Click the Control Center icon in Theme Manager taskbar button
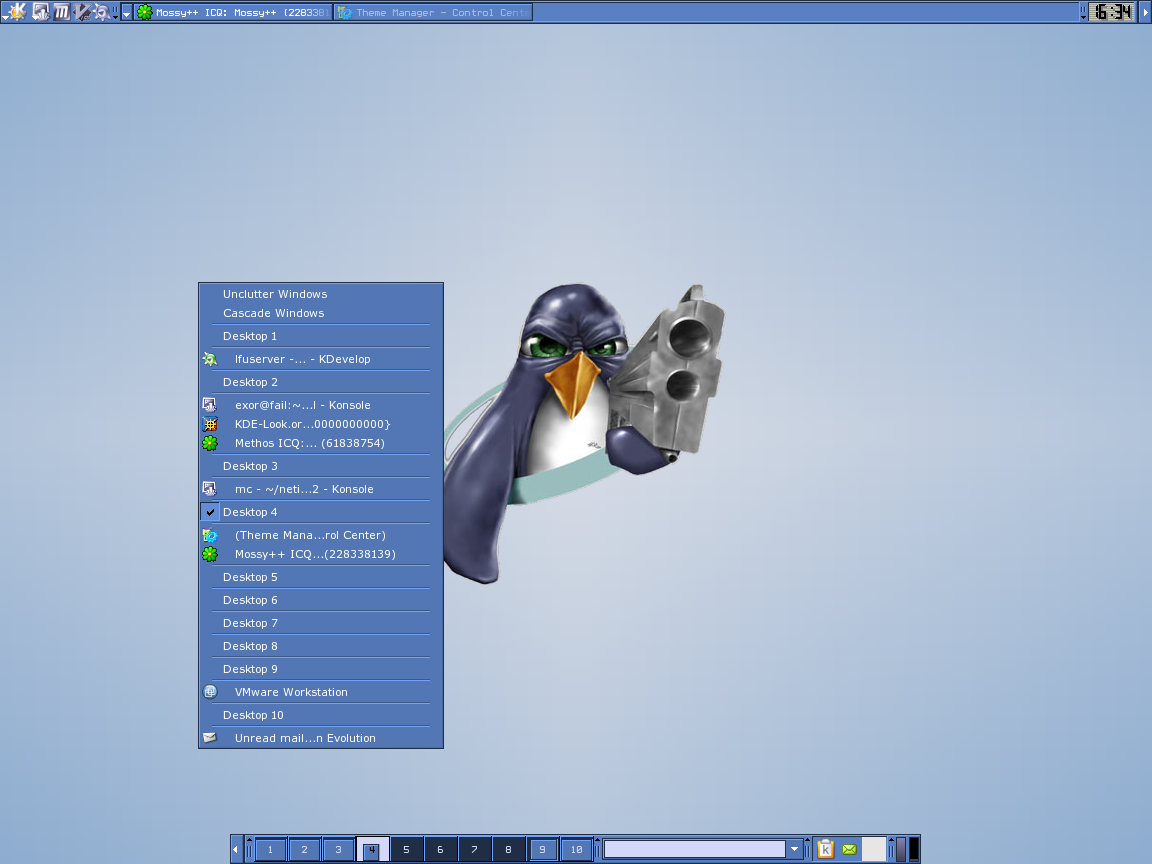The image size is (1152, 864). (345, 12)
